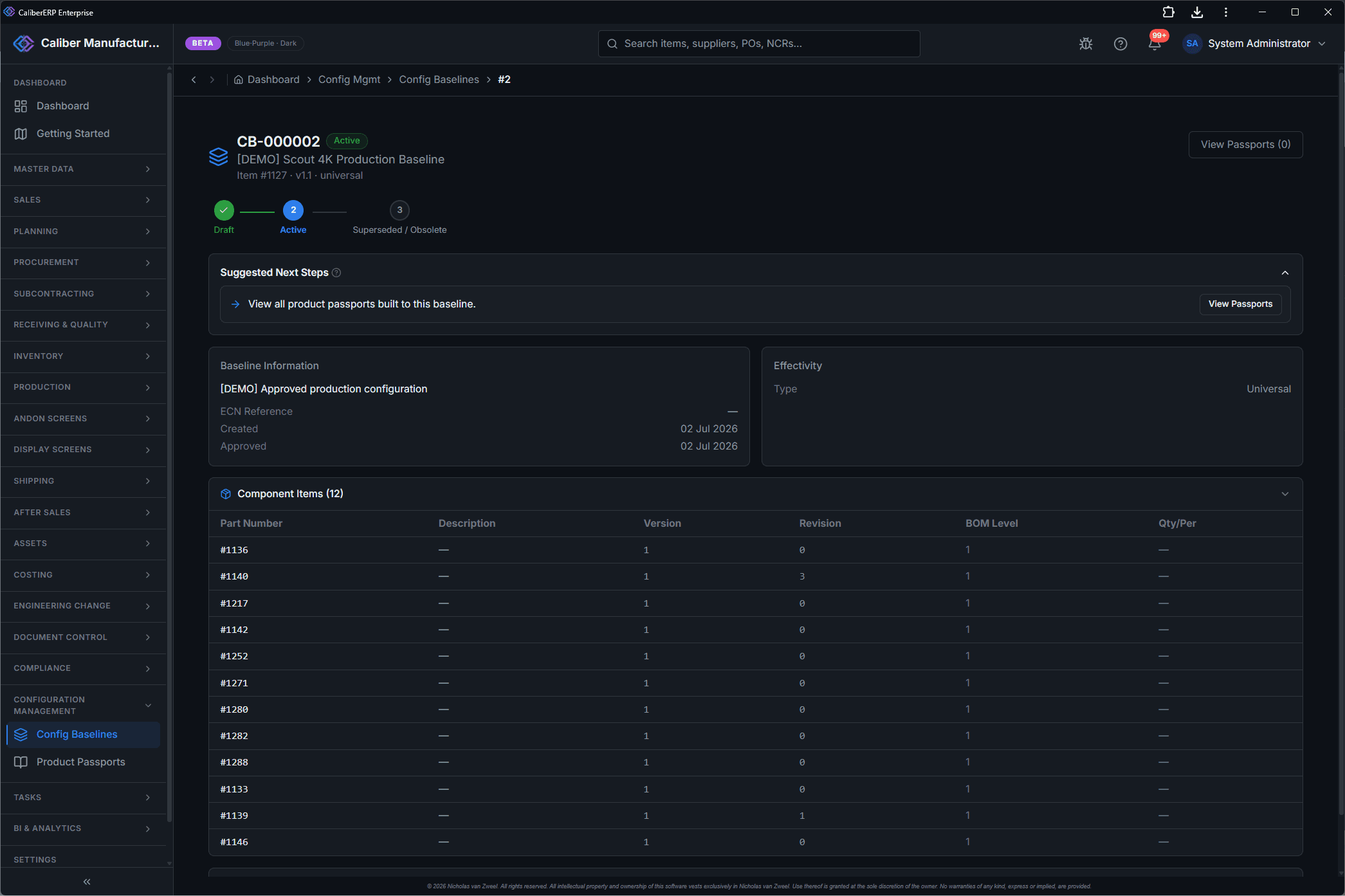Expand the Production section
1345x896 pixels.
pyautogui.click(x=83, y=387)
